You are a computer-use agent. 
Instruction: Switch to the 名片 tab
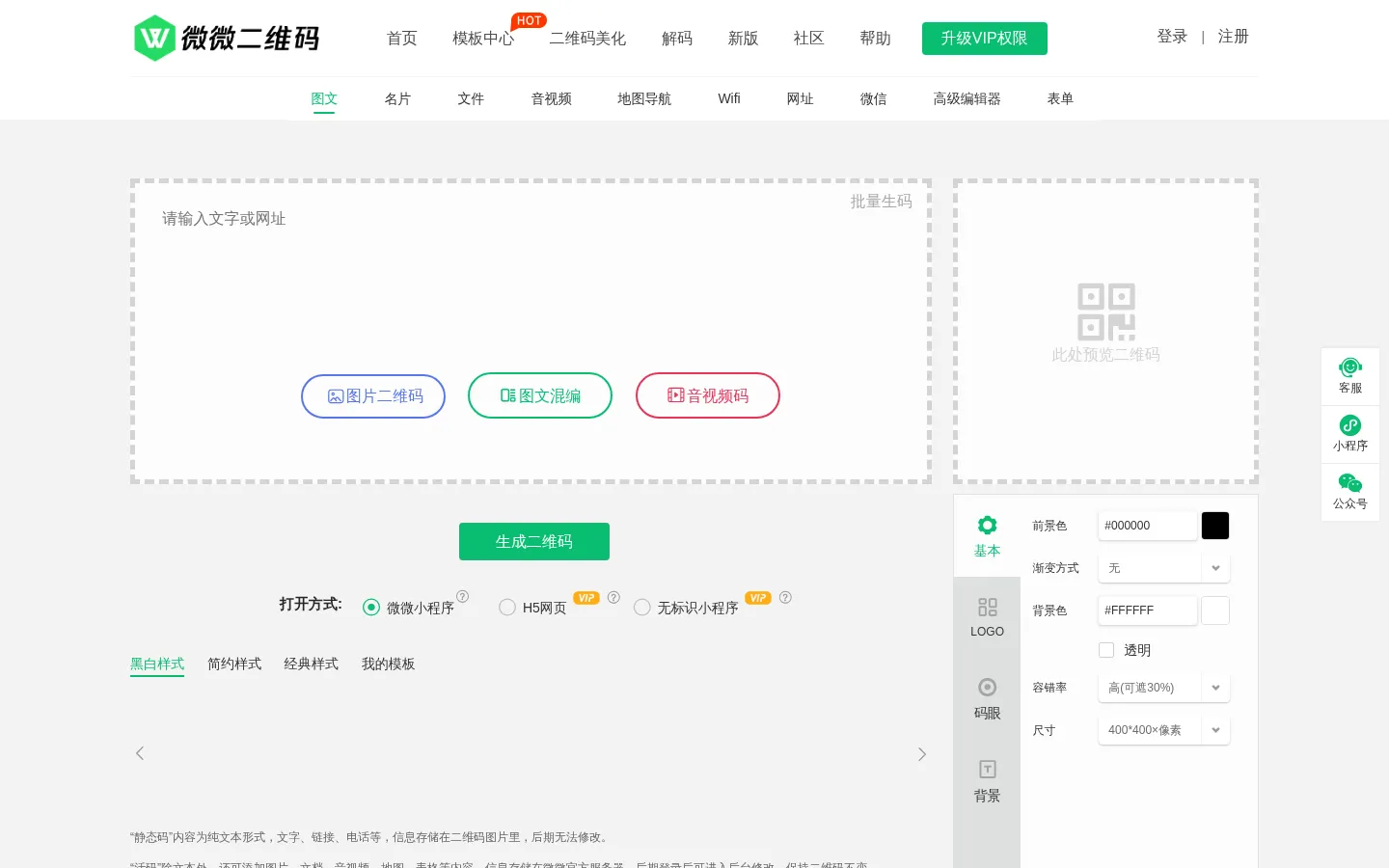(x=397, y=98)
